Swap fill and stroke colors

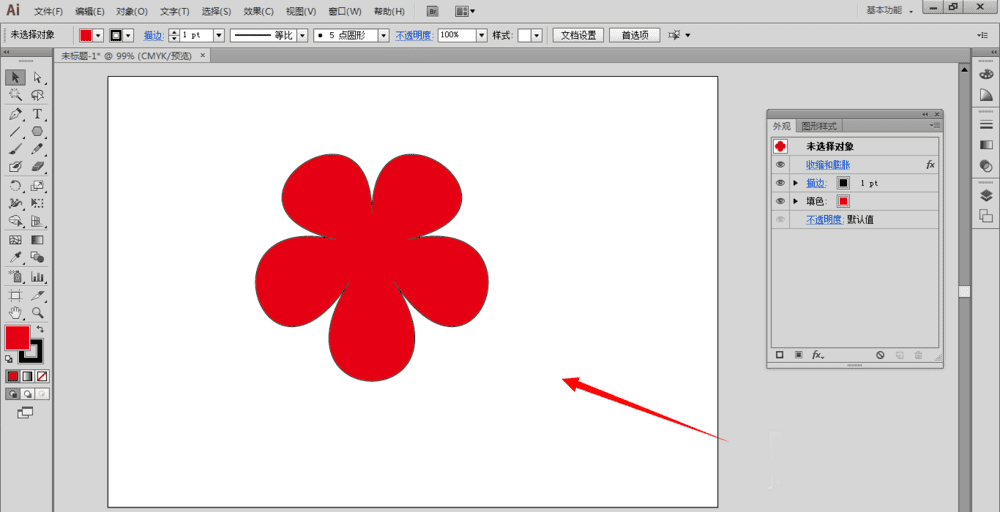click(x=40, y=330)
